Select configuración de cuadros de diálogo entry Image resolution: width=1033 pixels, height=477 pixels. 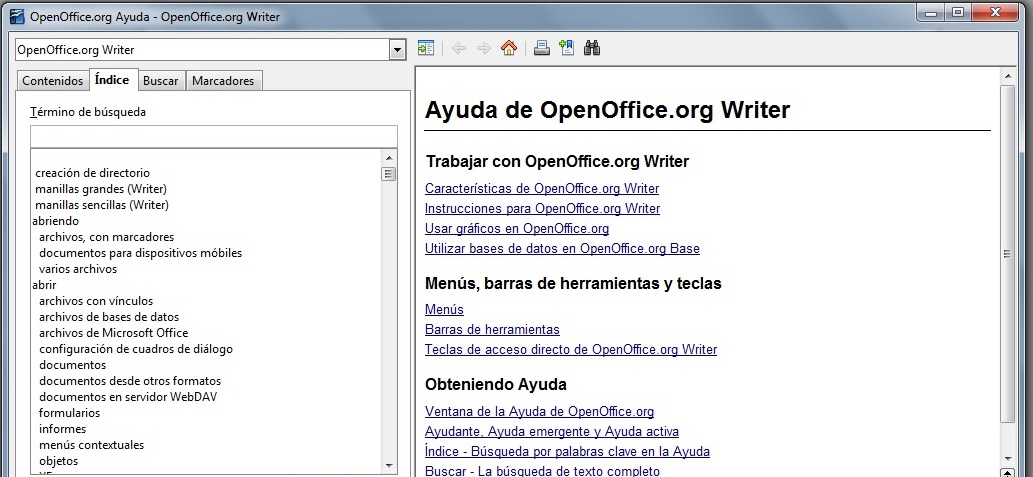[136, 349]
